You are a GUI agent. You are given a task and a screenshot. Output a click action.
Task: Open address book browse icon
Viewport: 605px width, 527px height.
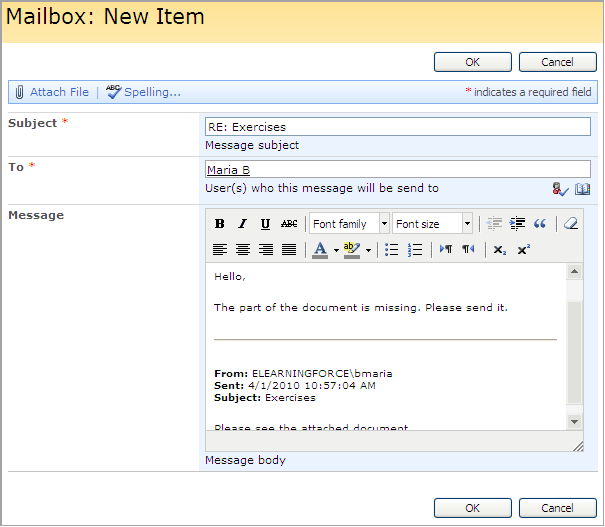click(x=582, y=189)
